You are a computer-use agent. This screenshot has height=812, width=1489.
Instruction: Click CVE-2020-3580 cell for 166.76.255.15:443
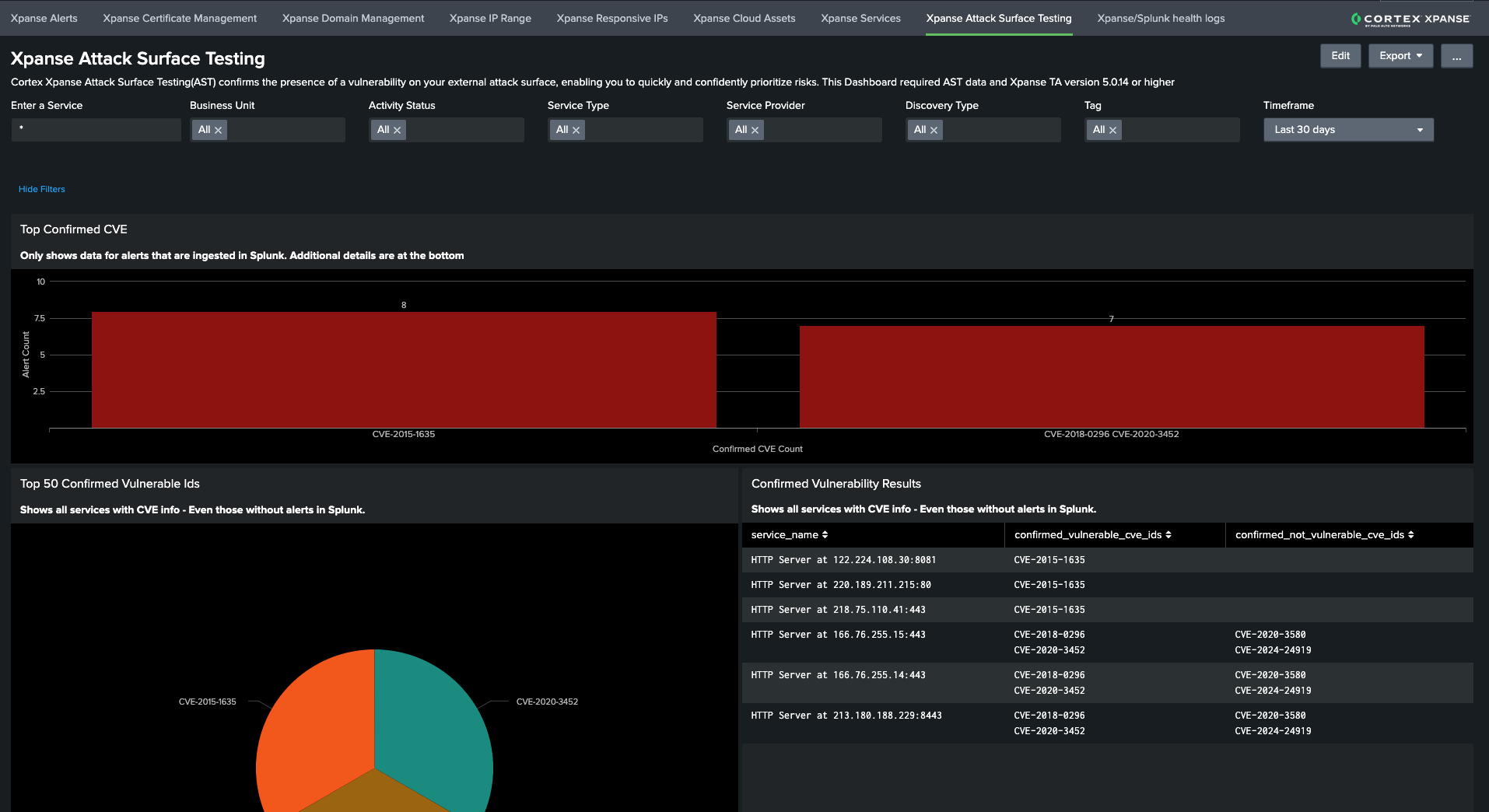click(1270, 635)
